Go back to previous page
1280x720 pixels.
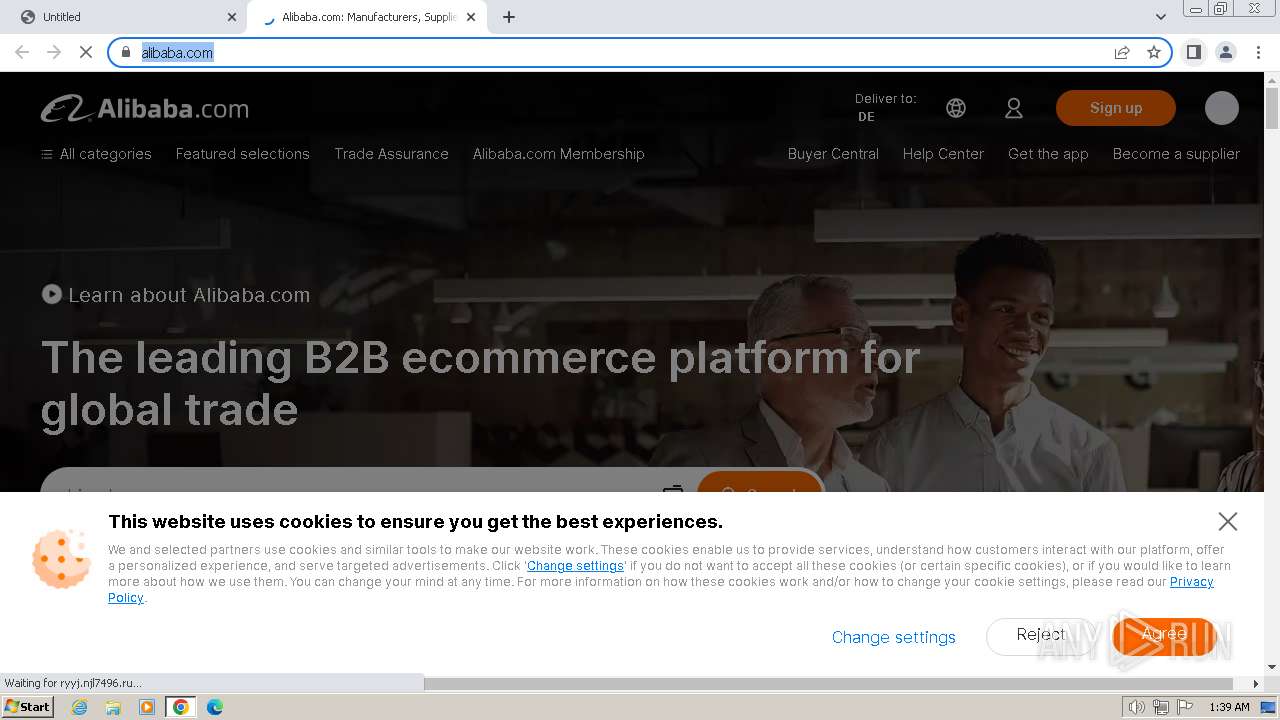[x=22, y=52]
